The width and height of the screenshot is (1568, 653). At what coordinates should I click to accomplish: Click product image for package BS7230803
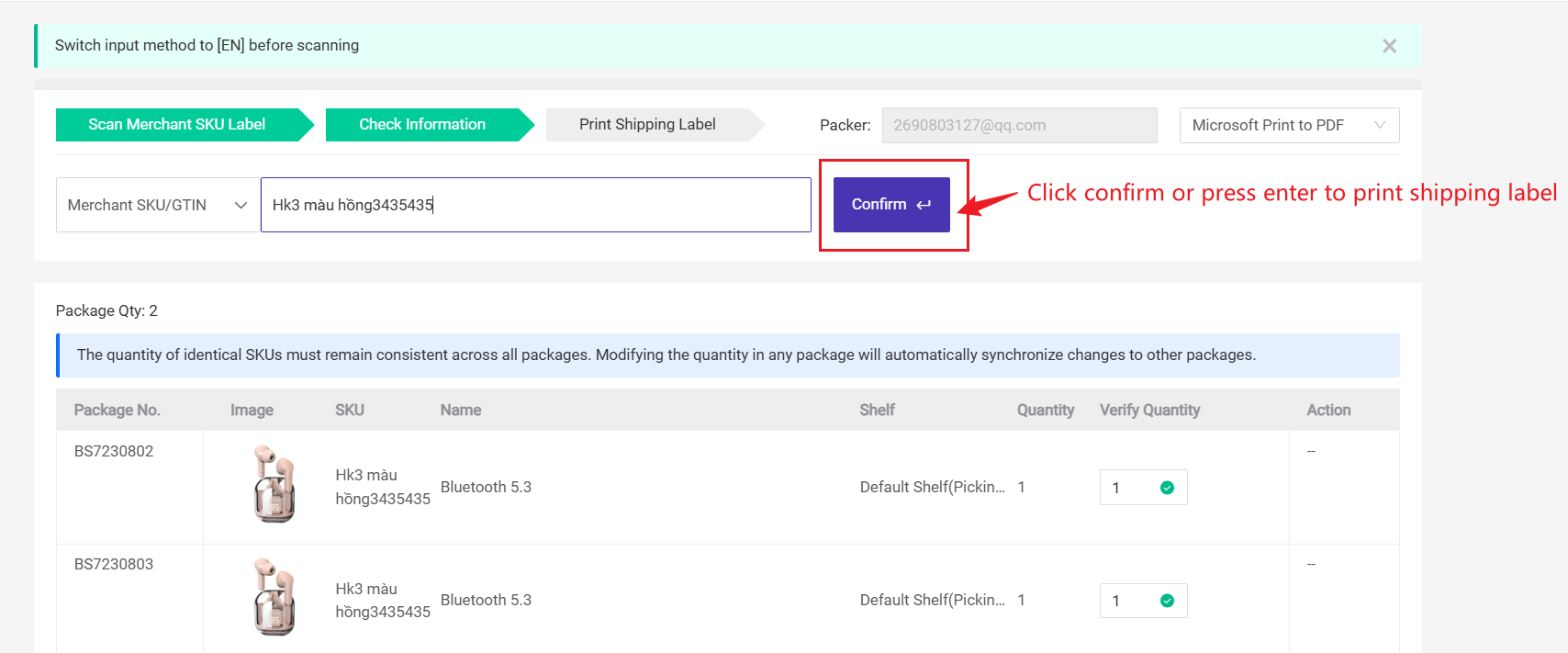[x=274, y=597]
